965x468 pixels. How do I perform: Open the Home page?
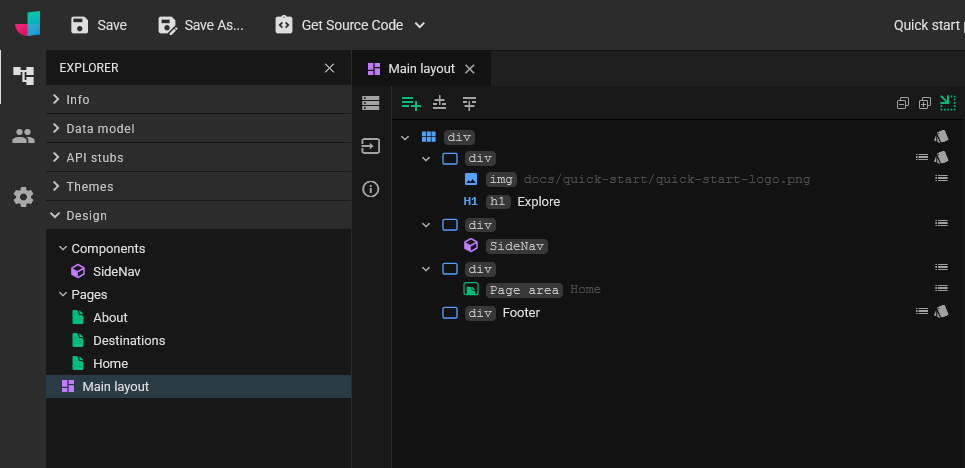[110, 363]
